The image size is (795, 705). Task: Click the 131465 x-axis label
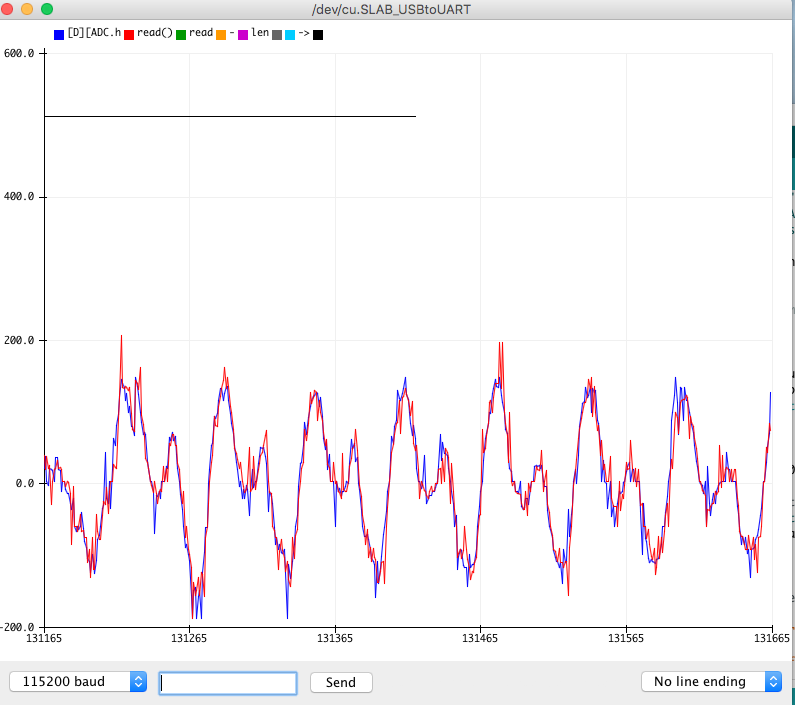[480, 638]
